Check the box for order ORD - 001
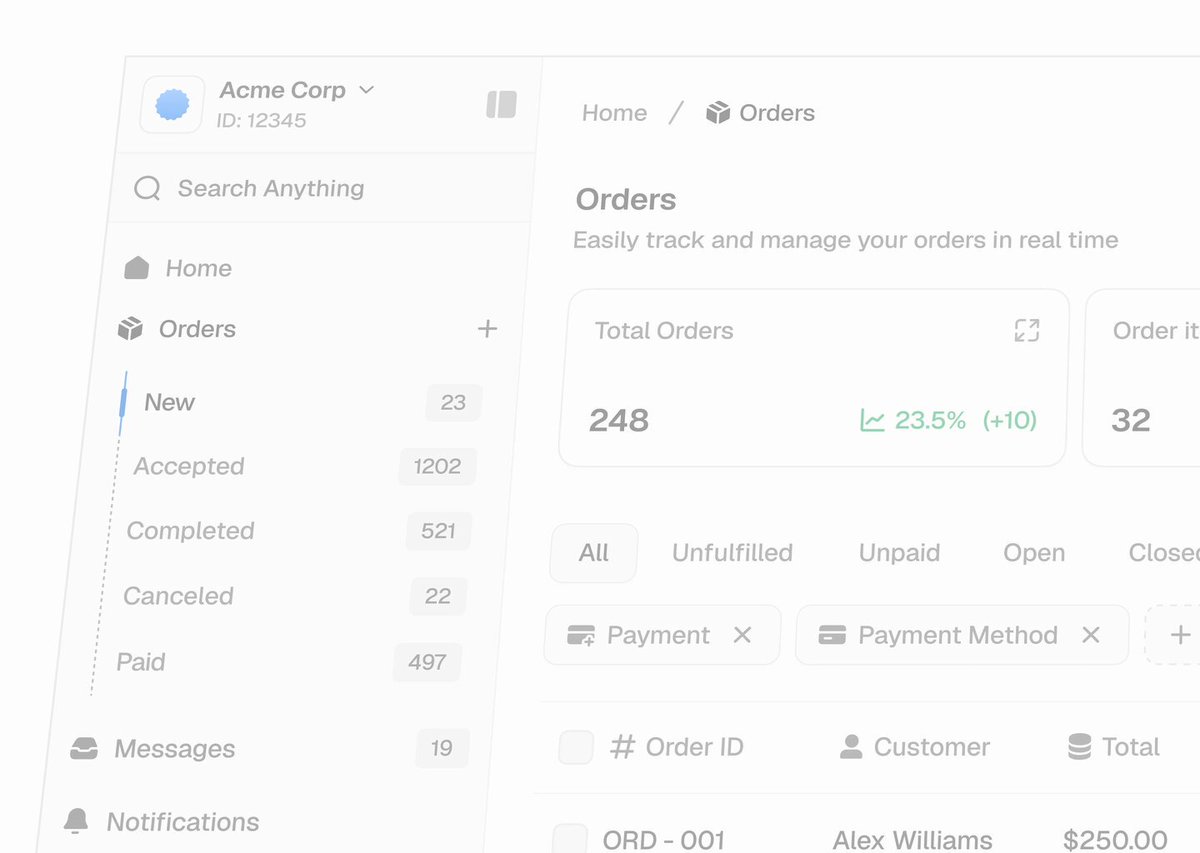The width and height of the screenshot is (1200, 853). [x=570, y=838]
